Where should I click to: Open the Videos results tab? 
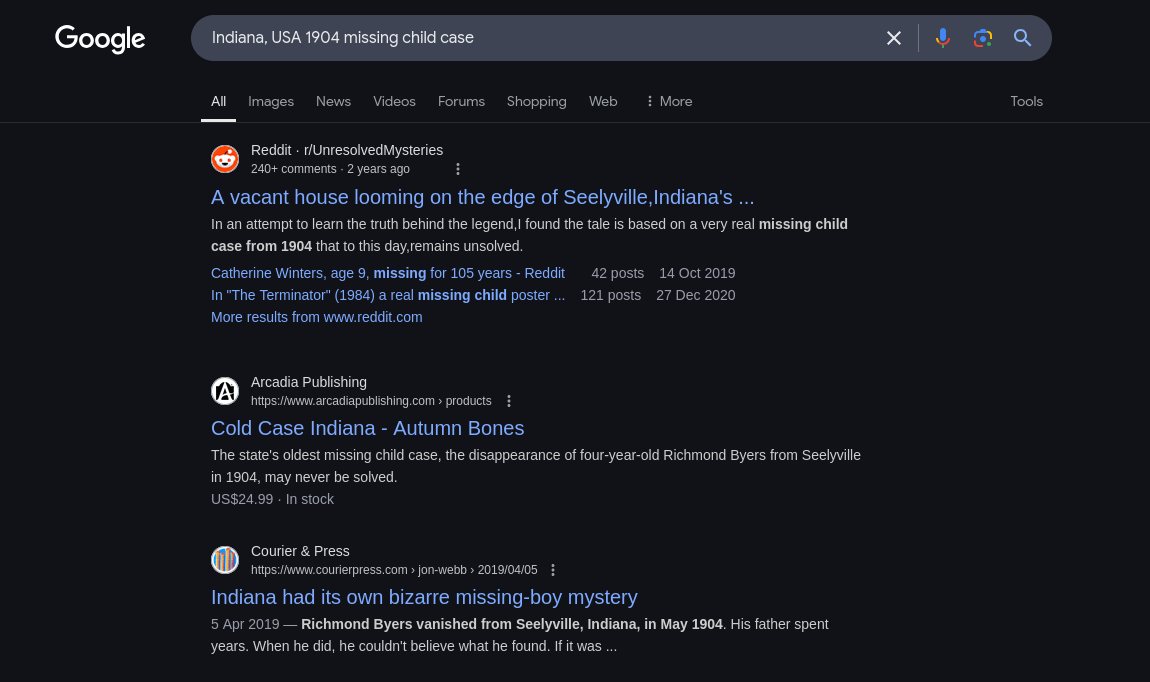click(x=394, y=101)
